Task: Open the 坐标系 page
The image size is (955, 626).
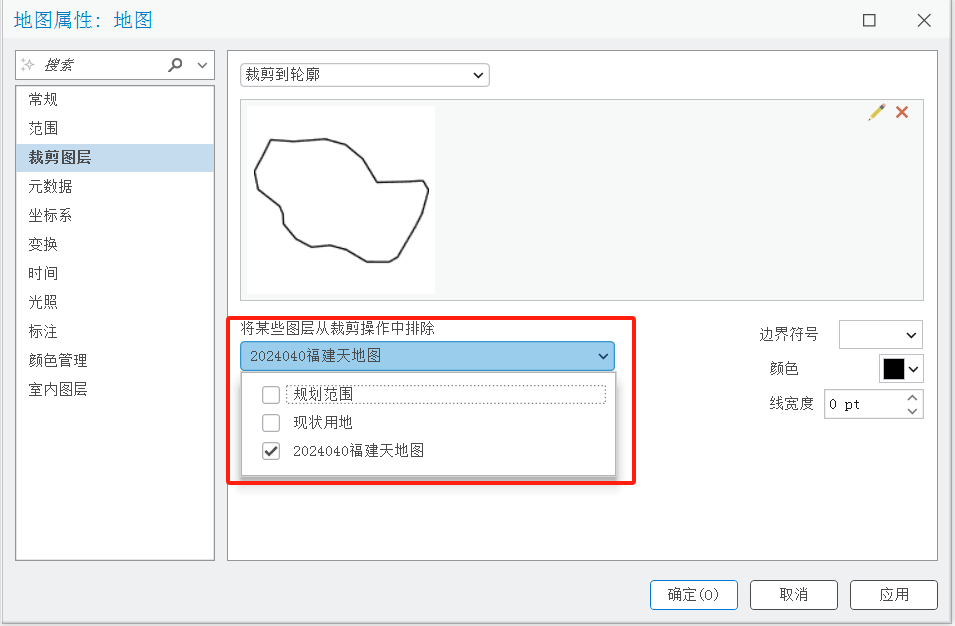Action: point(115,216)
